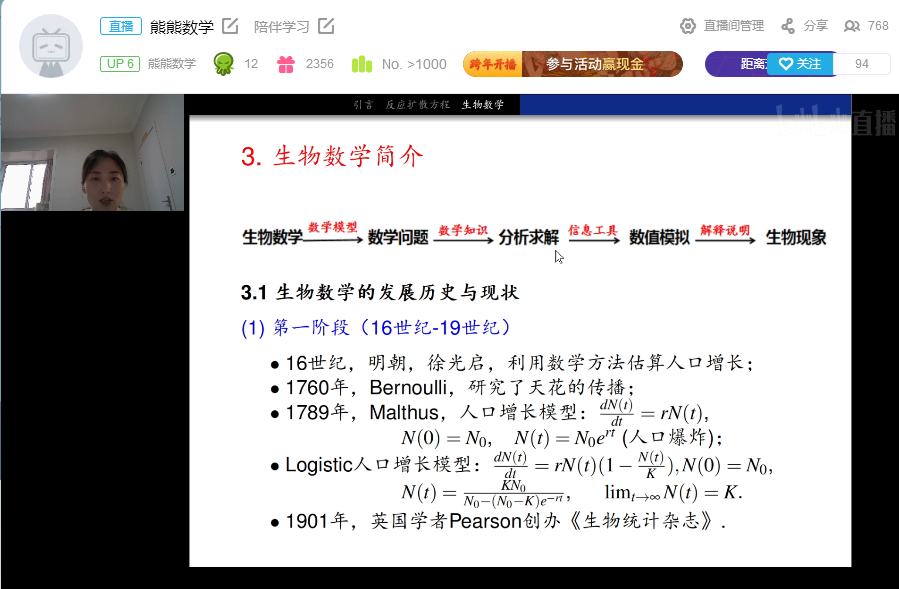Click the green bar-chart ranking icon
This screenshot has height=589, width=899.
point(361,64)
